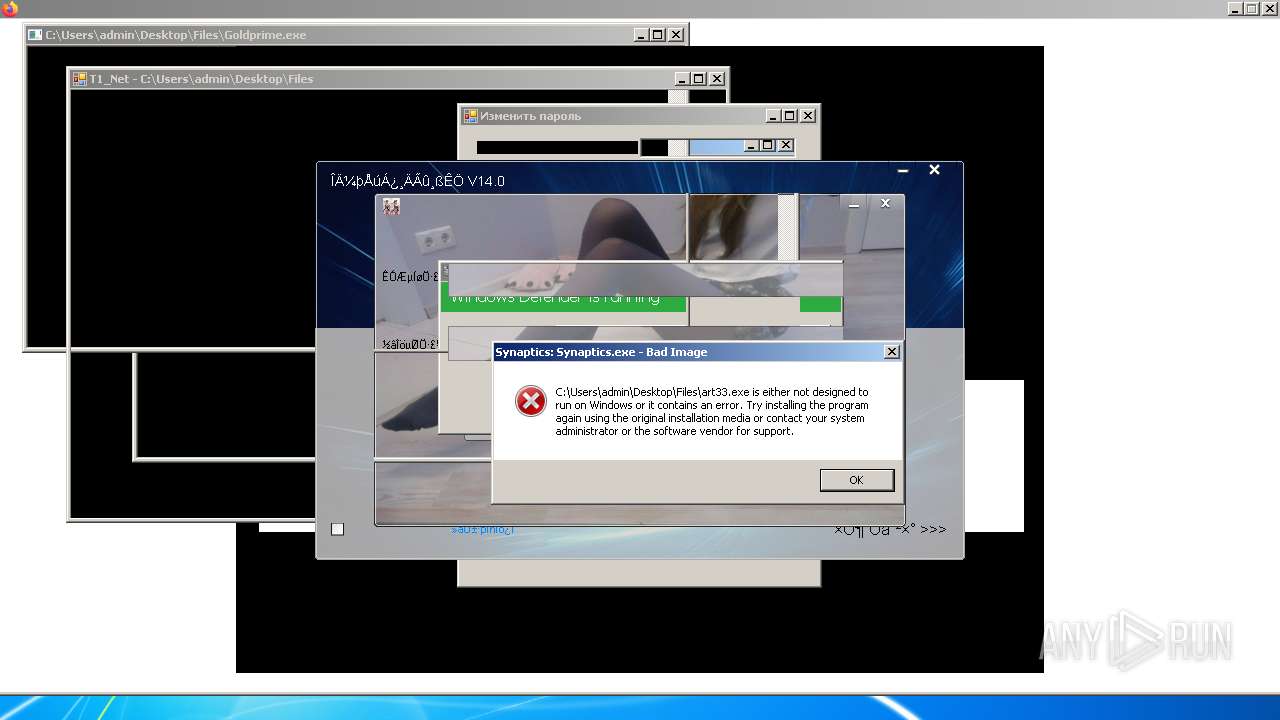1280x720 pixels.
Task: Minimize the V14.0 installer window
Action: coord(902,171)
